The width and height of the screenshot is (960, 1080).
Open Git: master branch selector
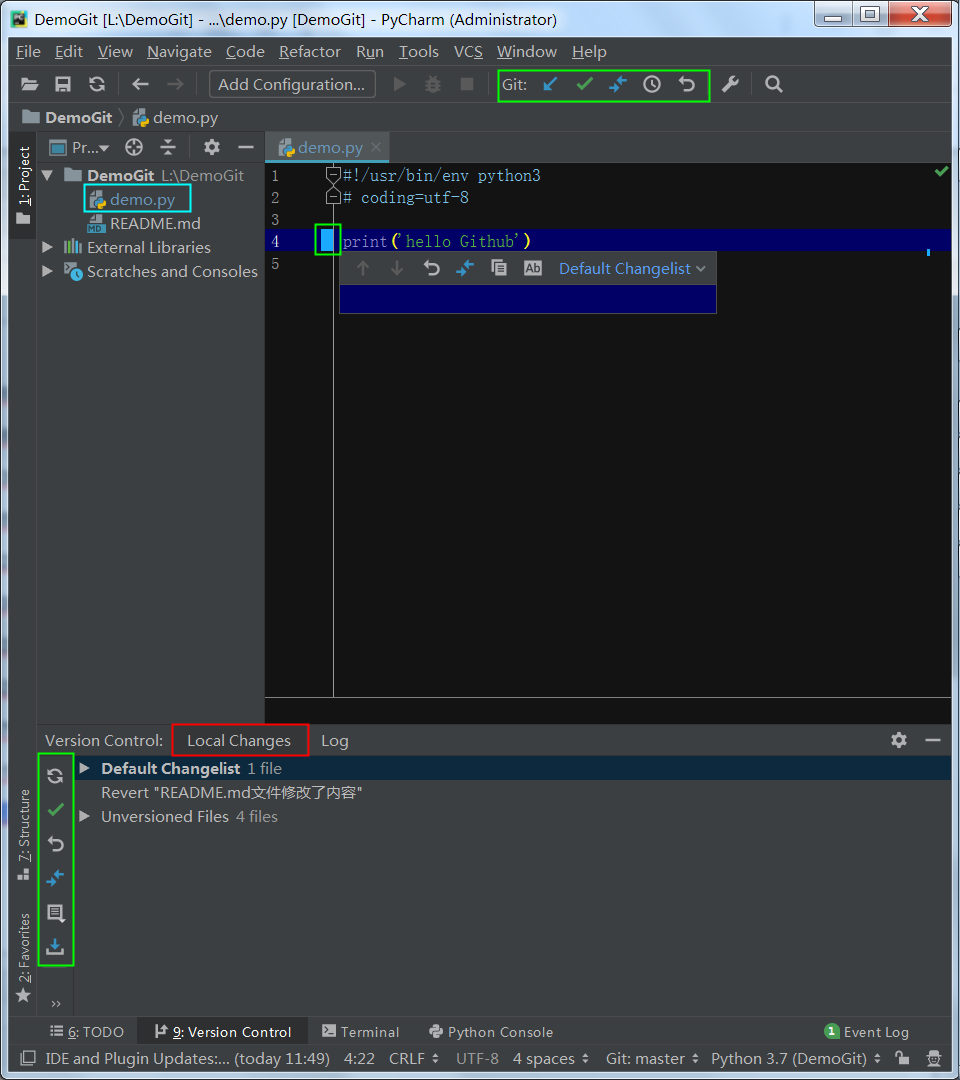pyautogui.click(x=652, y=1059)
